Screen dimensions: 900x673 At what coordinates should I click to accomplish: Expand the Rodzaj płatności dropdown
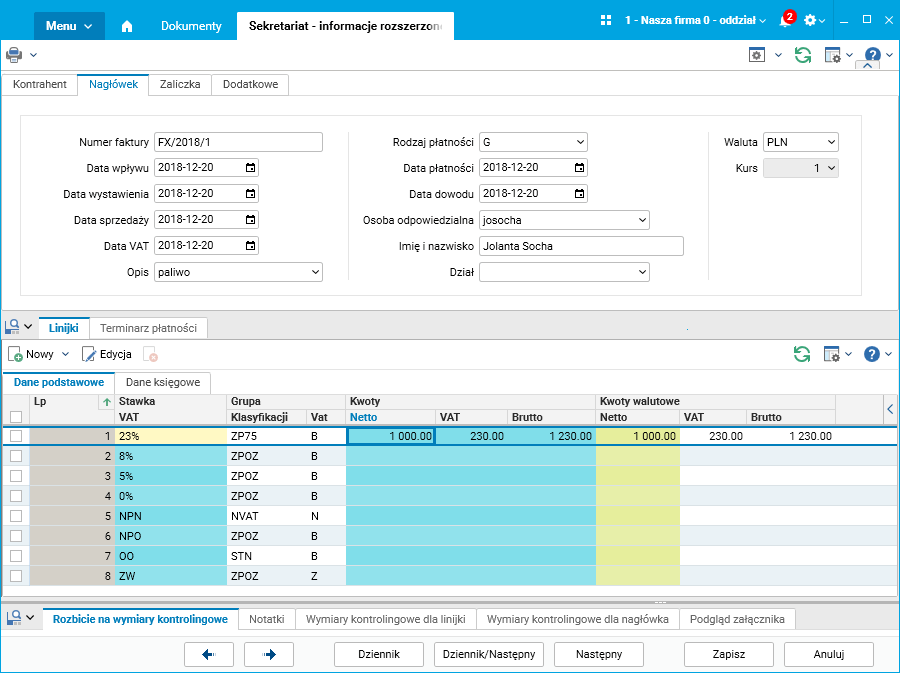pos(579,142)
